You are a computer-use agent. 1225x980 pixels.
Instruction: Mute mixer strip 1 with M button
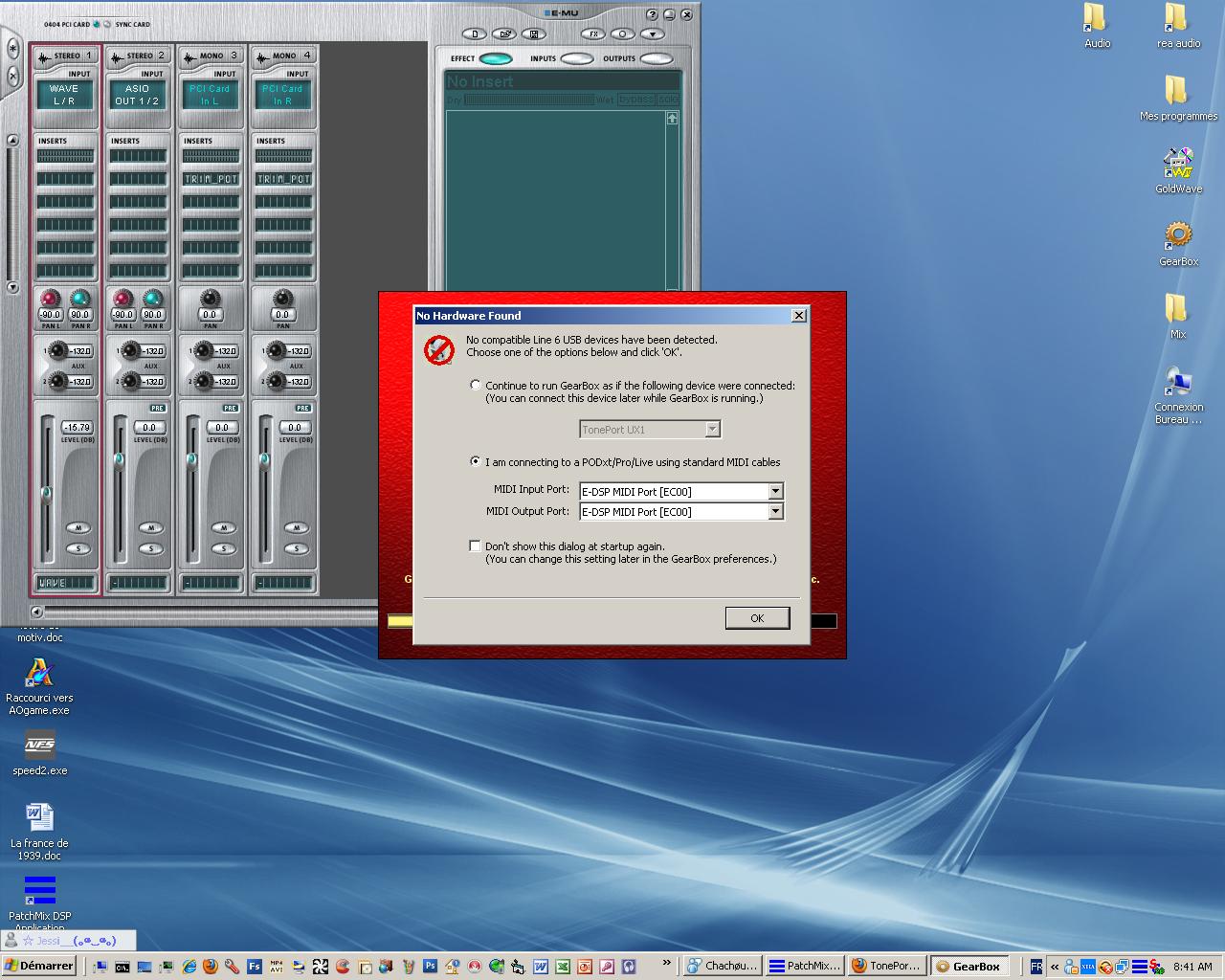tap(78, 527)
